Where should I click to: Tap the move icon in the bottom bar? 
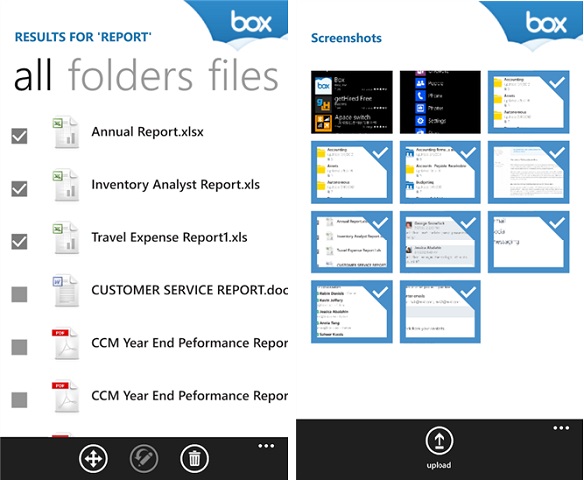point(93,459)
